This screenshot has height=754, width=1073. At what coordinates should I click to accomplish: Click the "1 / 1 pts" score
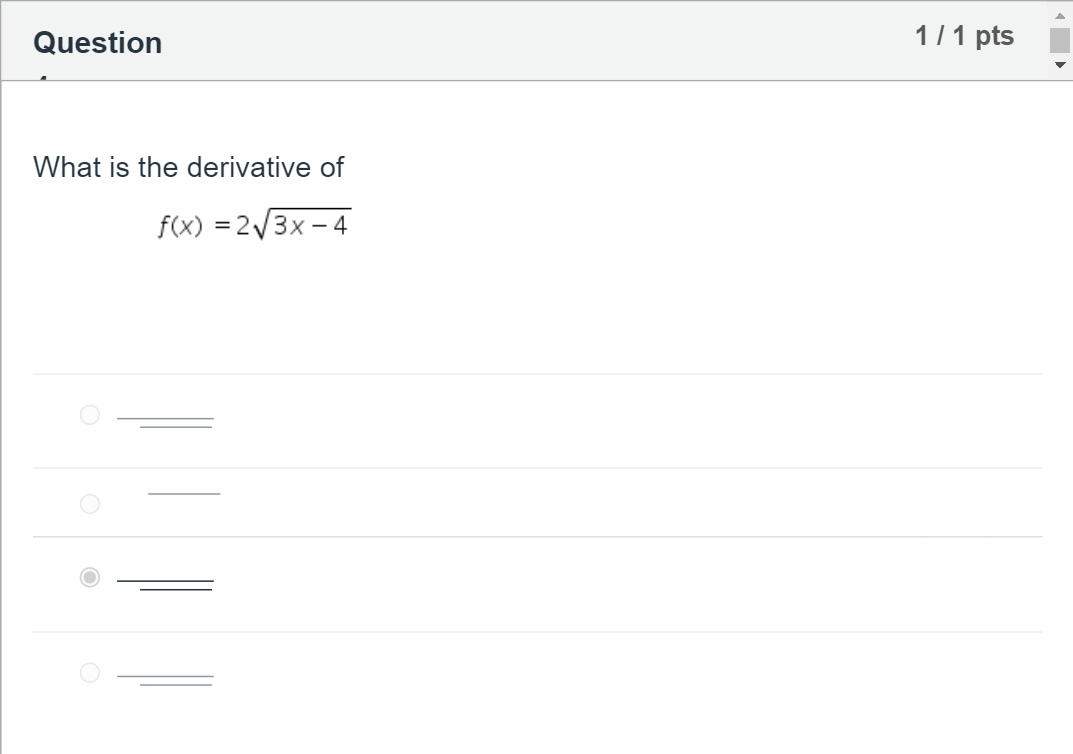(x=964, y=36)
